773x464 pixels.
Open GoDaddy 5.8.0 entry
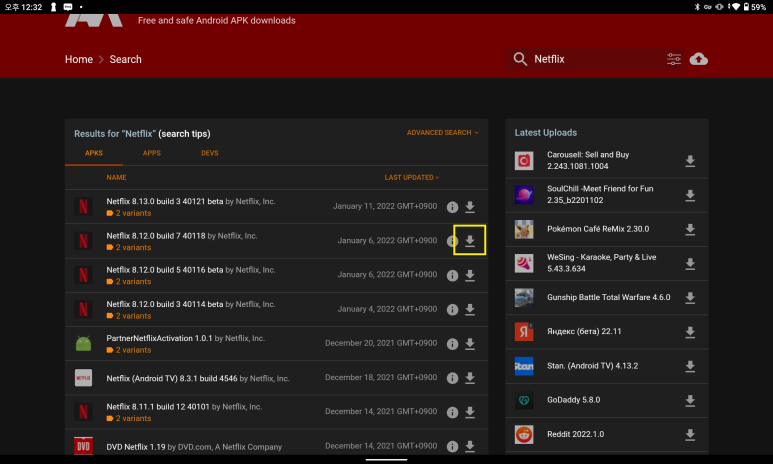tap(573, 400)
